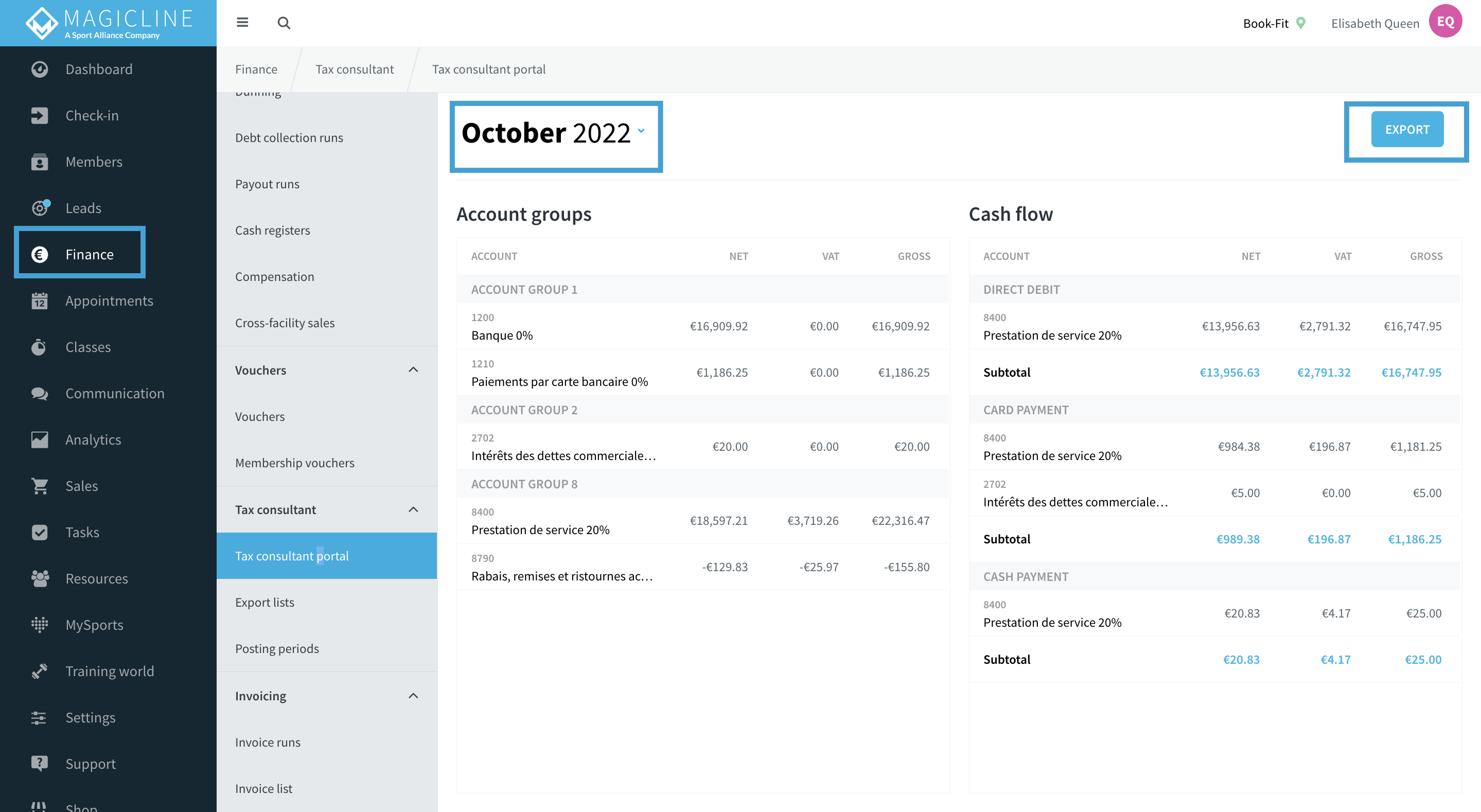Click Card Payment subtotal €1,186.25
Screen dimensions: 1481x812
tap(1414, 539)
